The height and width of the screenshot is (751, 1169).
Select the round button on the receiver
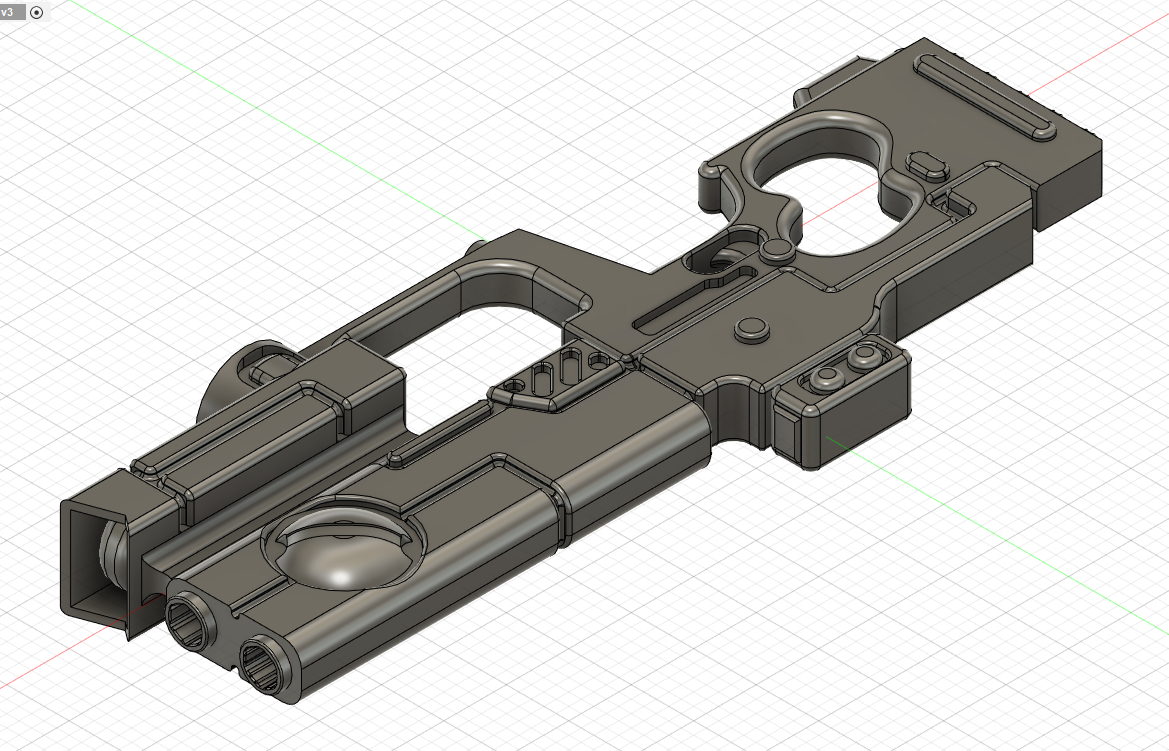[x=752, y=329]
